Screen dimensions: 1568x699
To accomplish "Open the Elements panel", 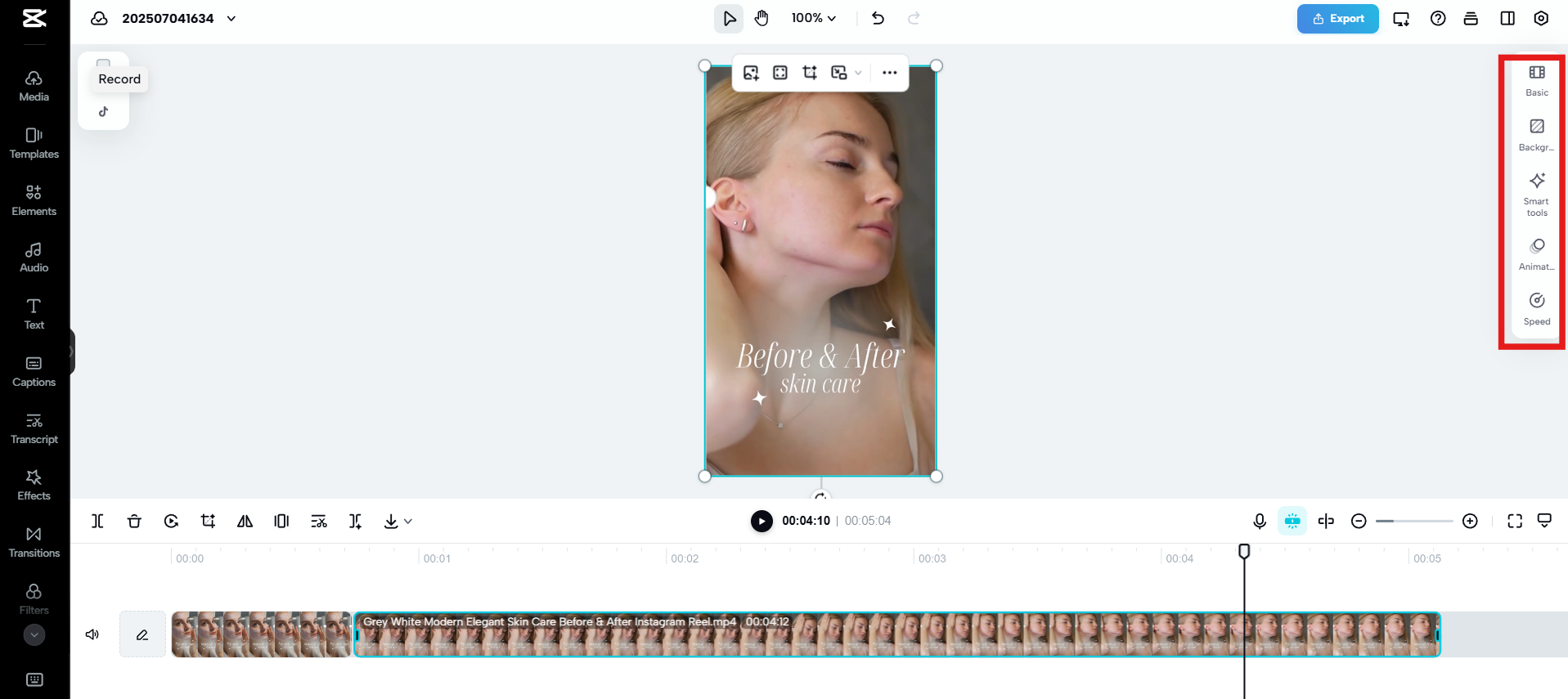I will 34,200.
